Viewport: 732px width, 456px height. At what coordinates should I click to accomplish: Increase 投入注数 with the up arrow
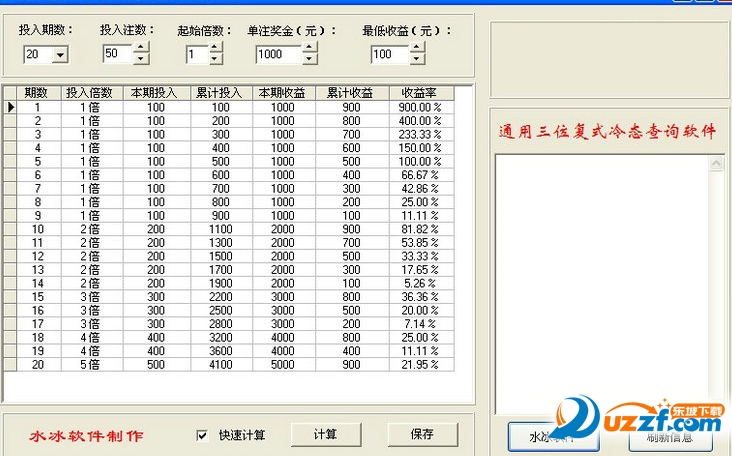click(x=141, y=48)
